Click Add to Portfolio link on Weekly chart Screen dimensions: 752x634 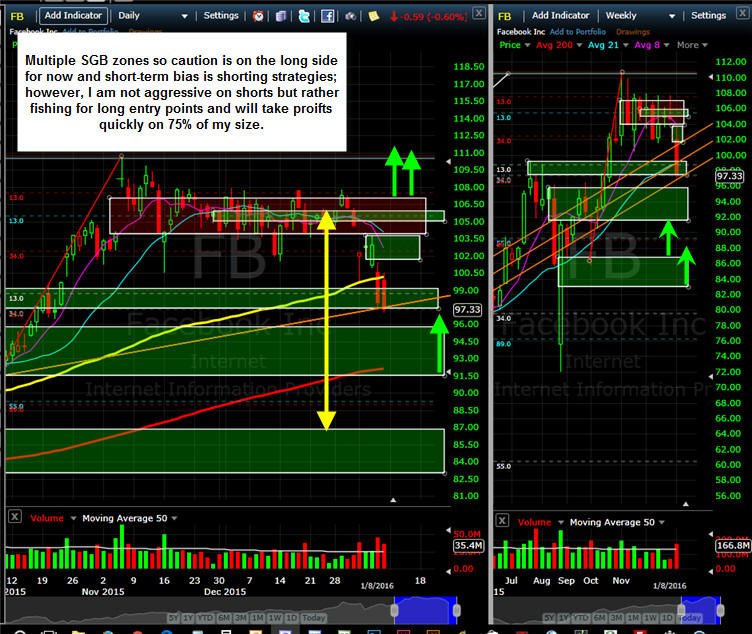click(x=577, y=32)
